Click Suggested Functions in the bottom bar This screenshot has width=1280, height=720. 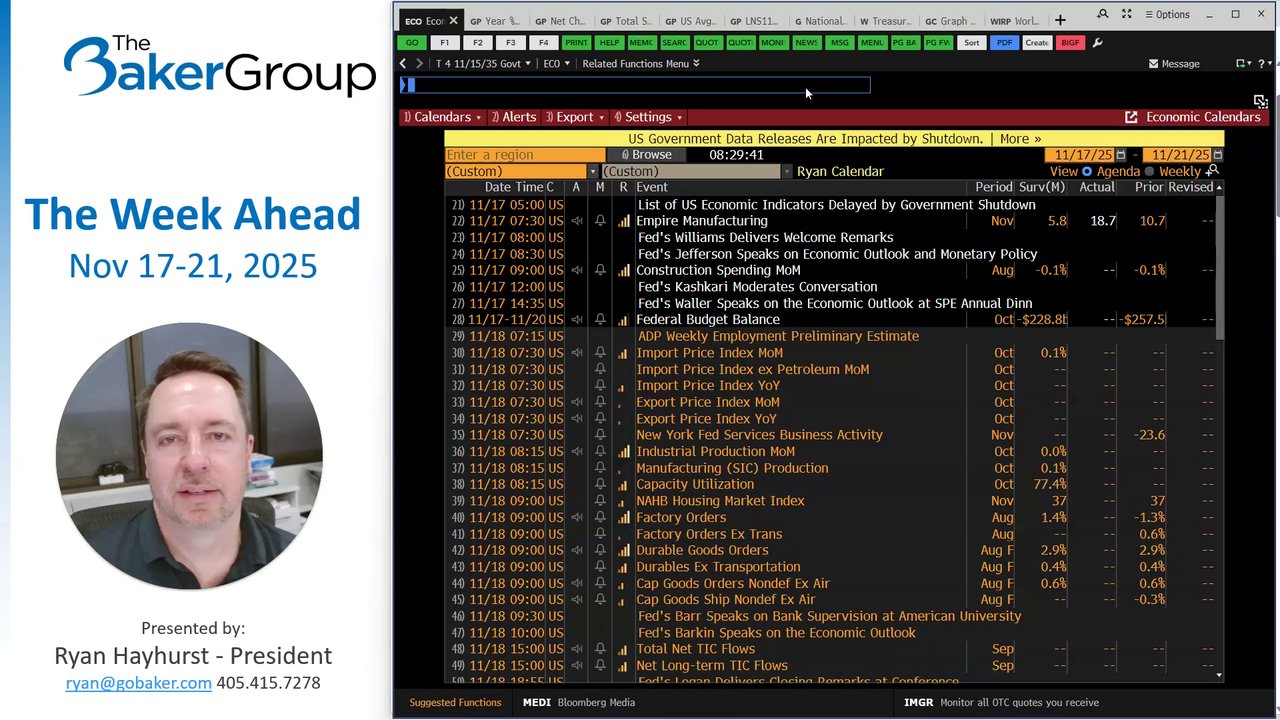click(x=455, y=702)
